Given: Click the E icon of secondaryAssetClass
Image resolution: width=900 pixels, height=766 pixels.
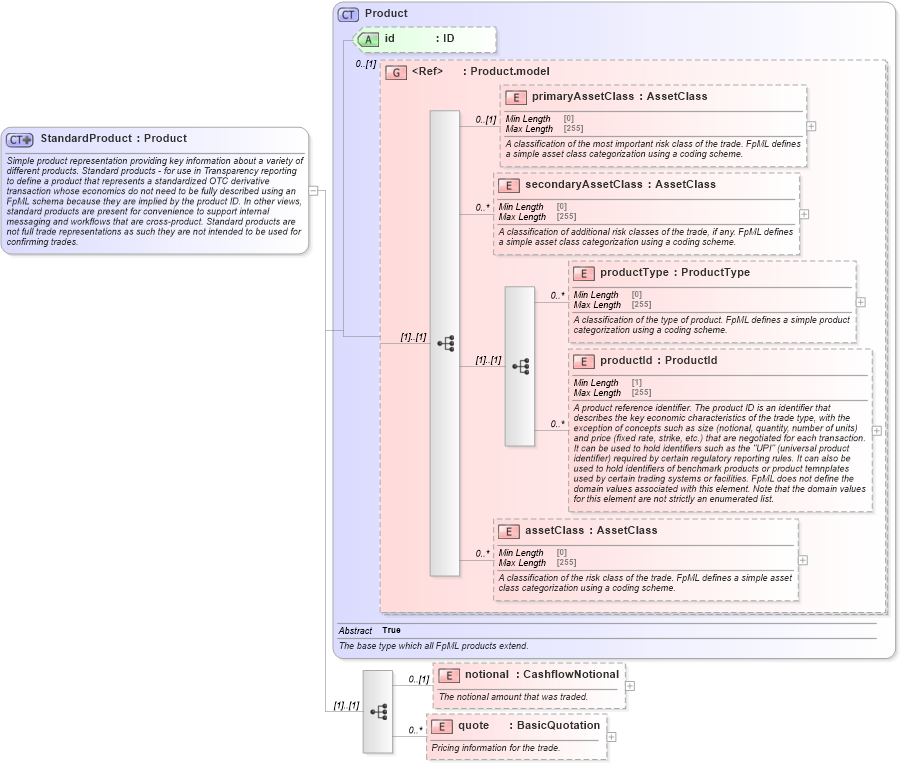Looking at the screenshot, I should coord(509,185).
